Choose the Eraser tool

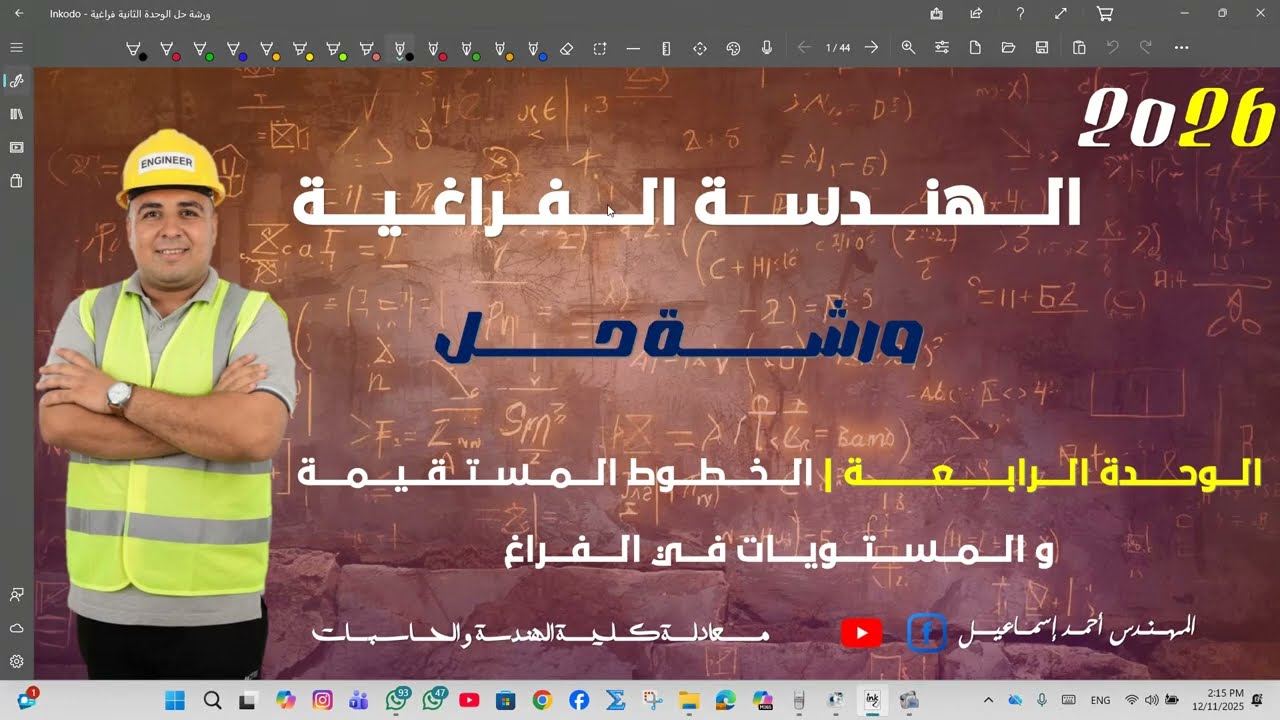click(x=566, y=48)
